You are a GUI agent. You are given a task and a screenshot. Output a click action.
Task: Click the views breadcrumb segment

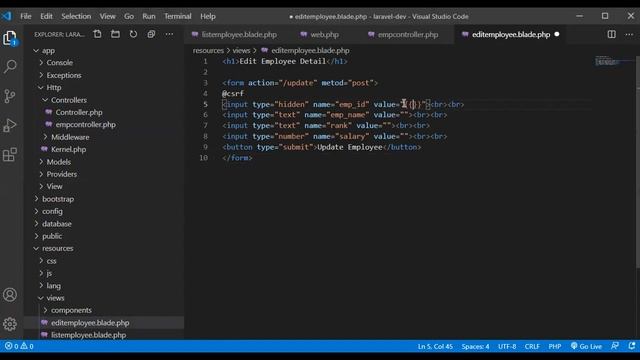(241, 51)
